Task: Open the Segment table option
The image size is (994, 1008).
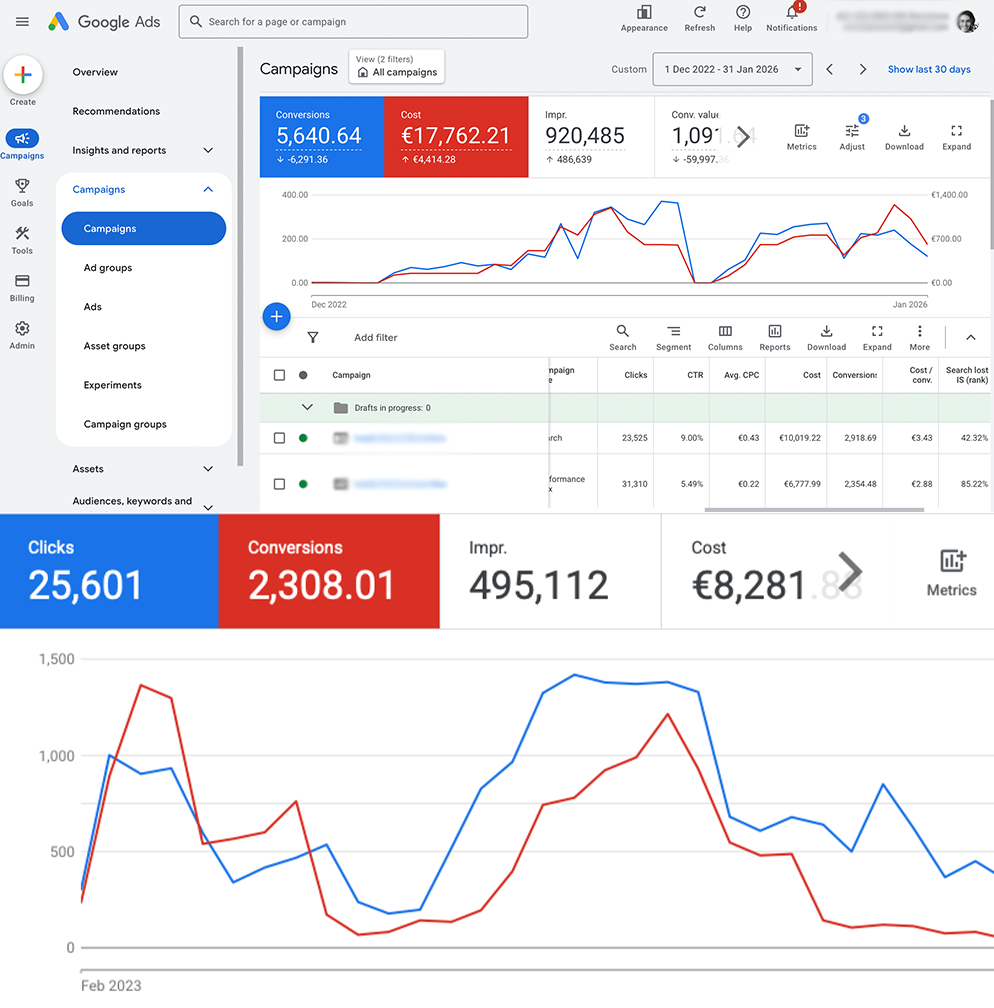Action: 673,338
